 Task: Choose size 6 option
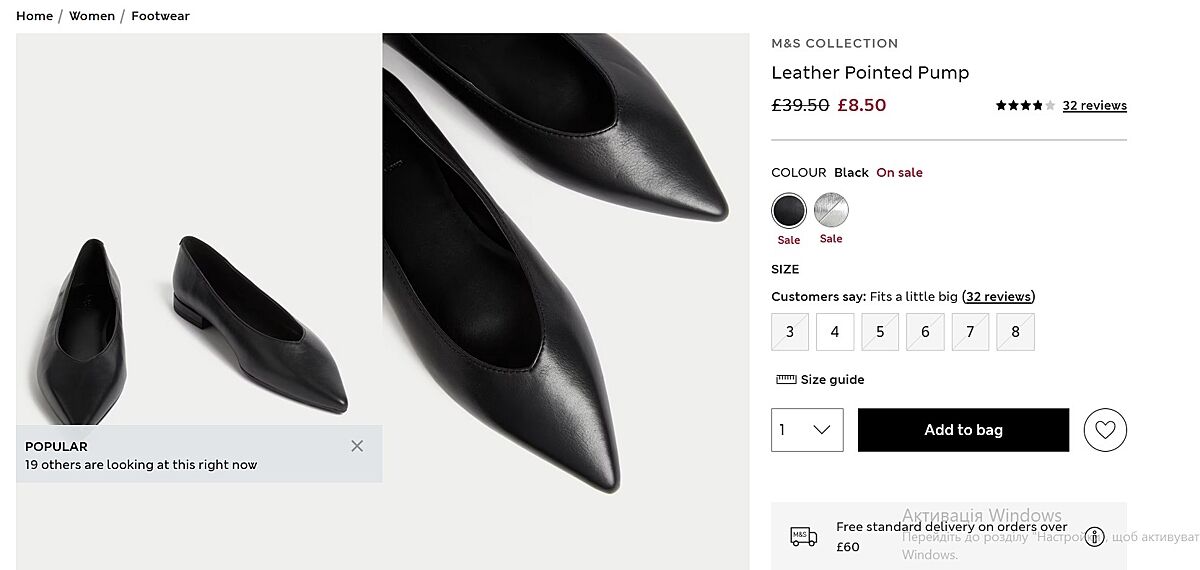(x=925, y=332)
